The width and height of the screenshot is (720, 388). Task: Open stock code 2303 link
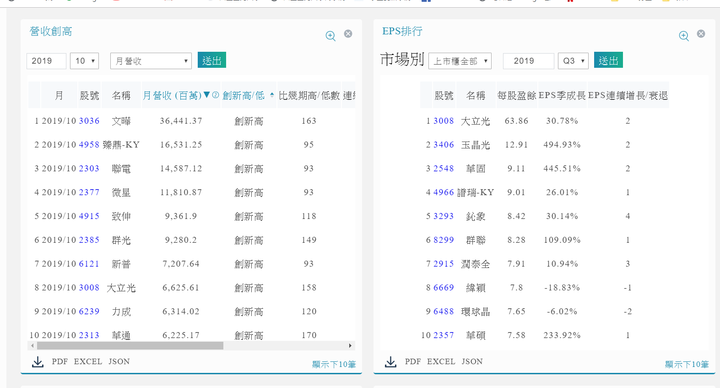point(89,169)
